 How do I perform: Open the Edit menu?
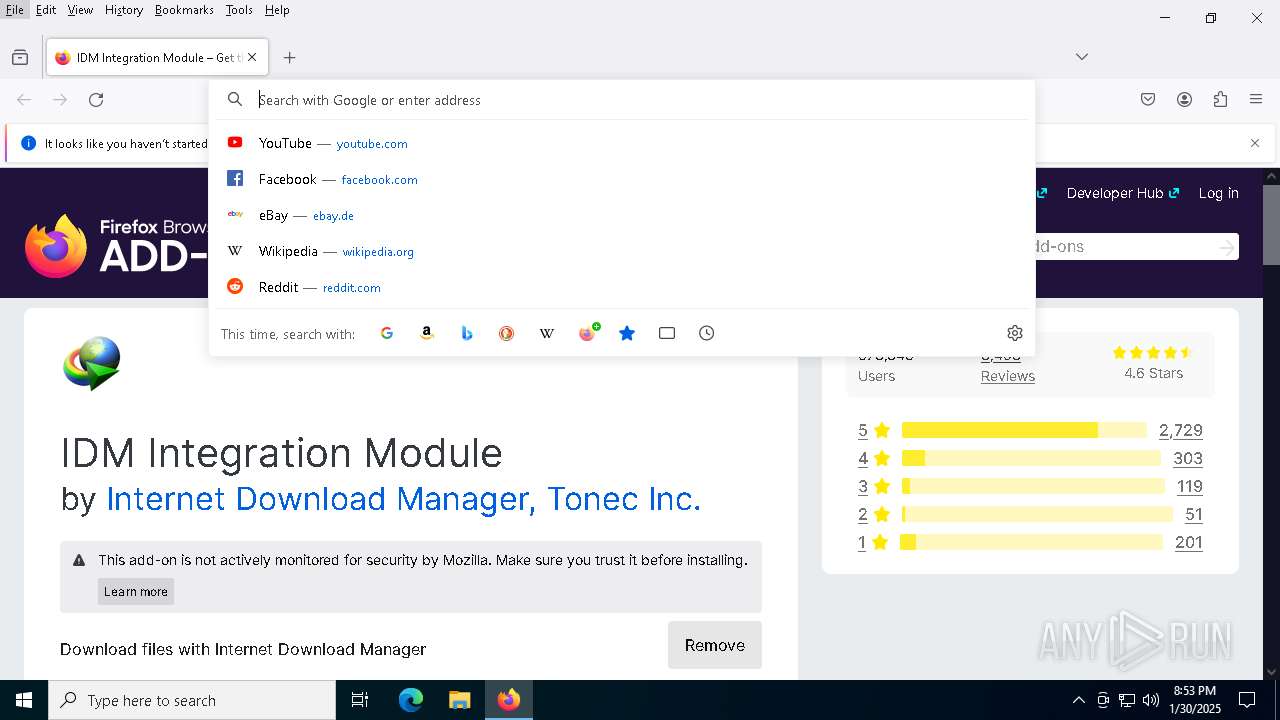point(46,10)
